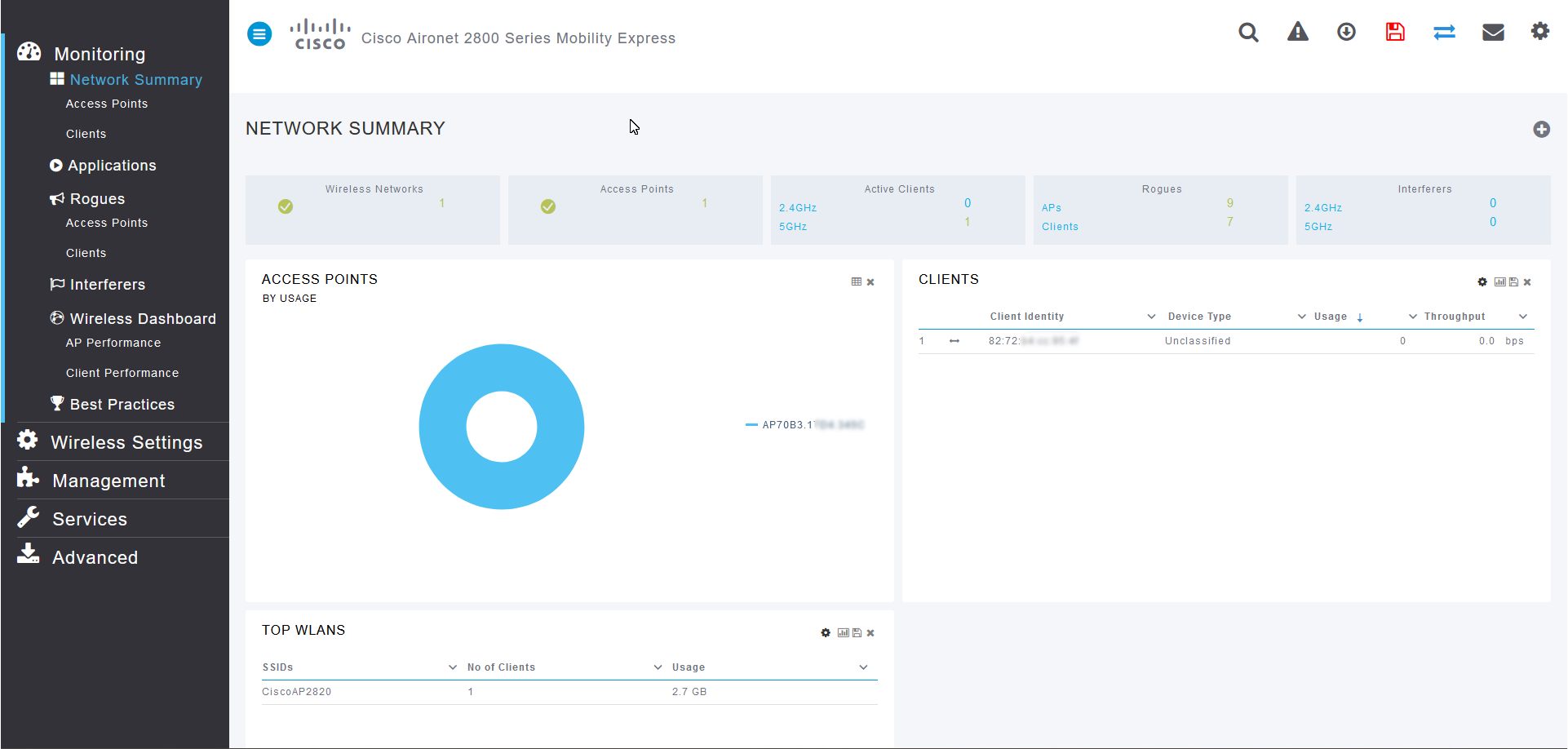Open Top WLANs widget gear settings

[x=826, y=632]
